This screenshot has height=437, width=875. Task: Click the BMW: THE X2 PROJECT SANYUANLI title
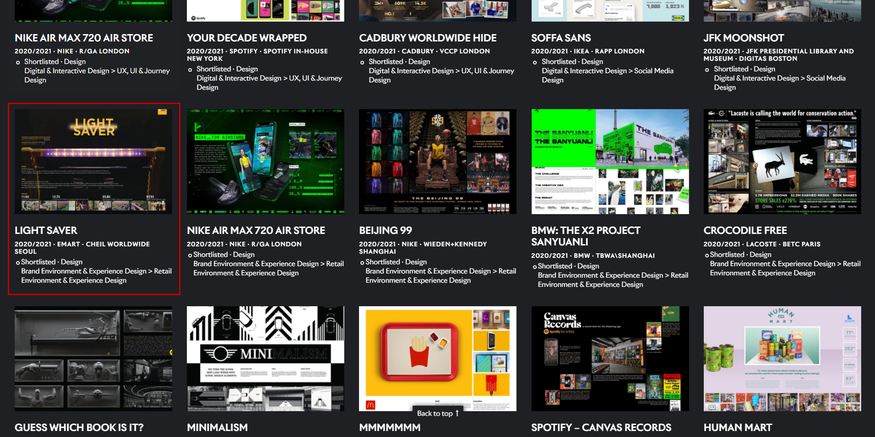(586, 236)
